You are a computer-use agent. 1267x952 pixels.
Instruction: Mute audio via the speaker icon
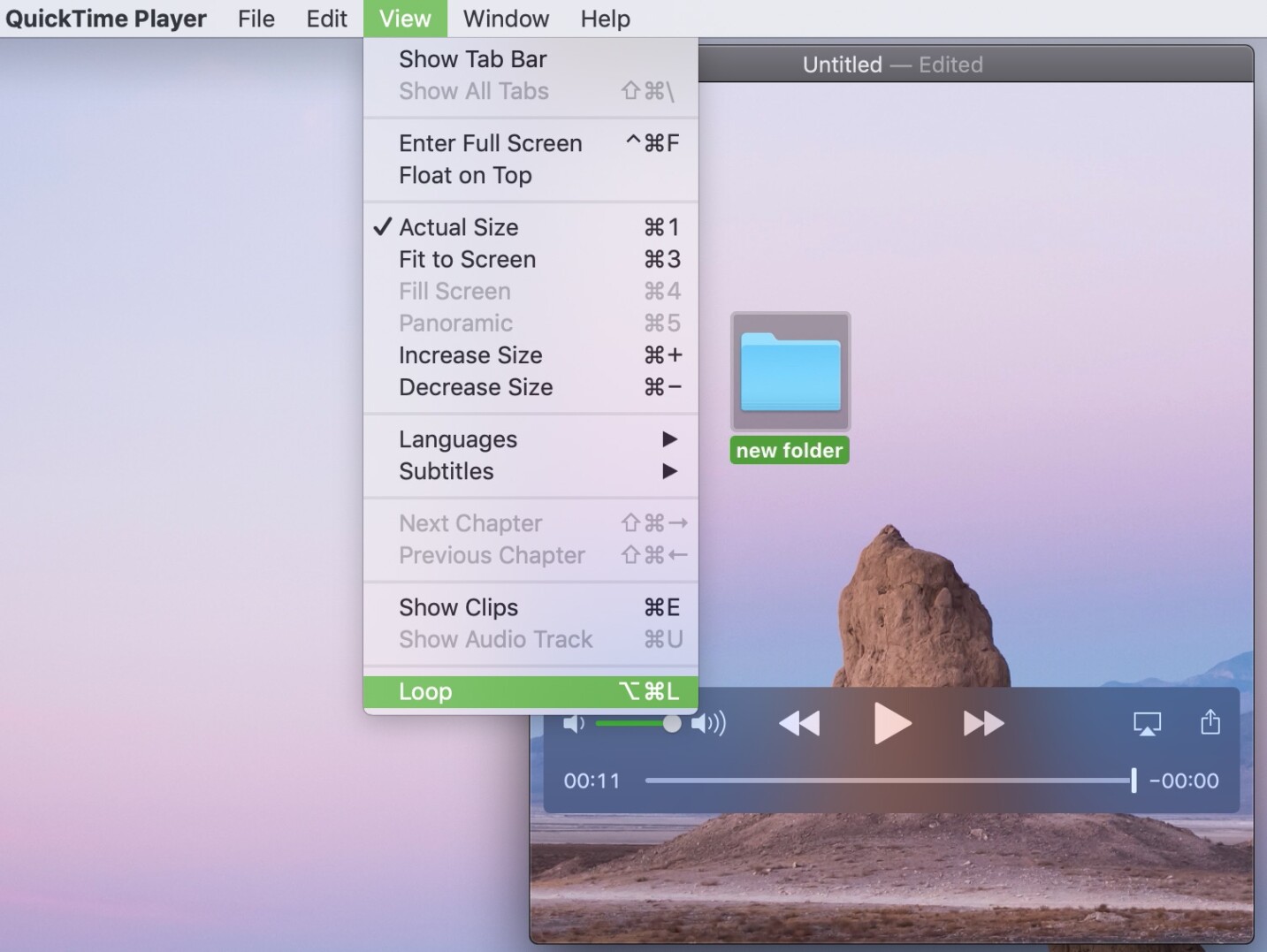[x=572, y=723]
